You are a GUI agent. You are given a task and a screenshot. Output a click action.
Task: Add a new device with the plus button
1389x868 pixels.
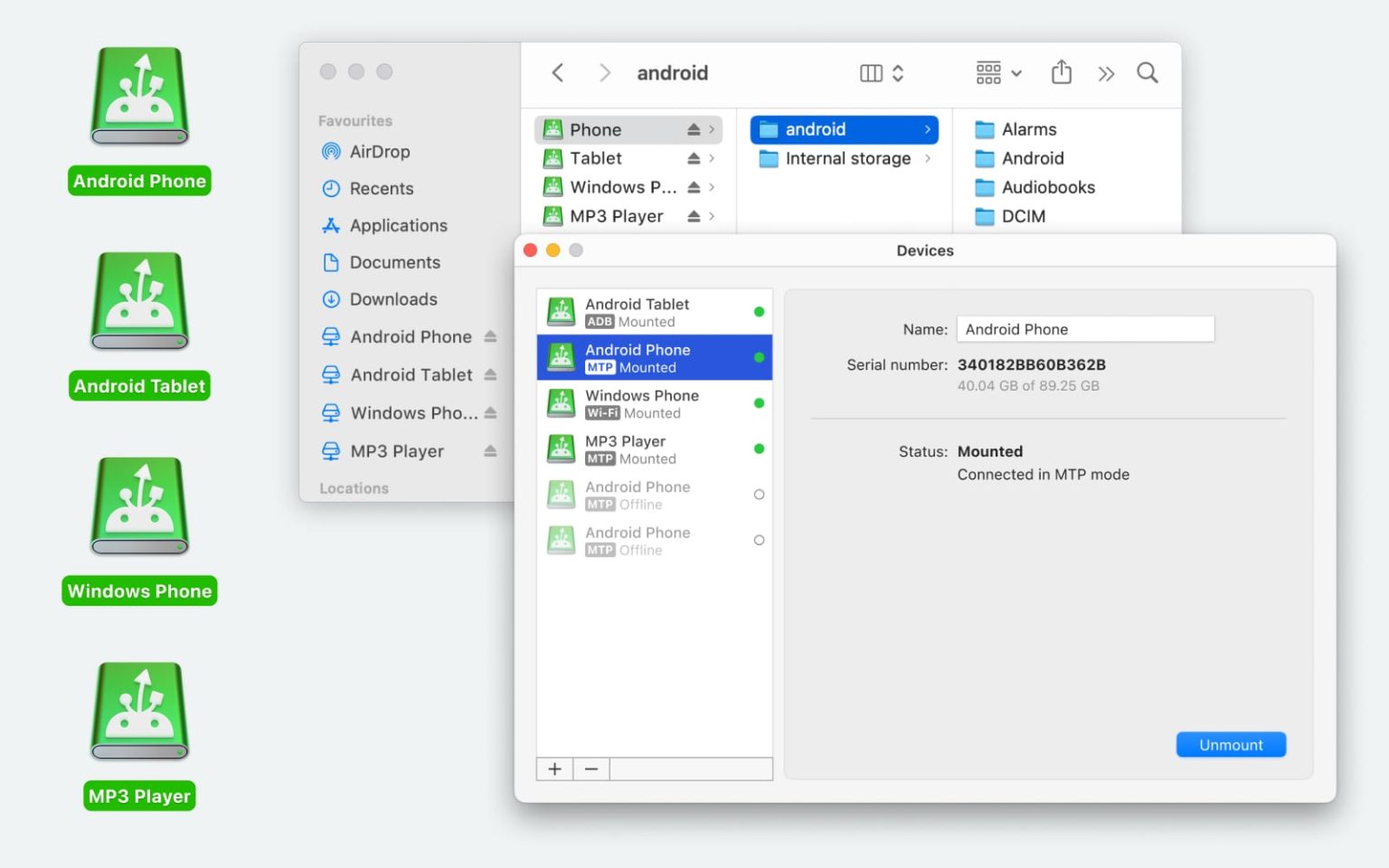click(553, 769)
